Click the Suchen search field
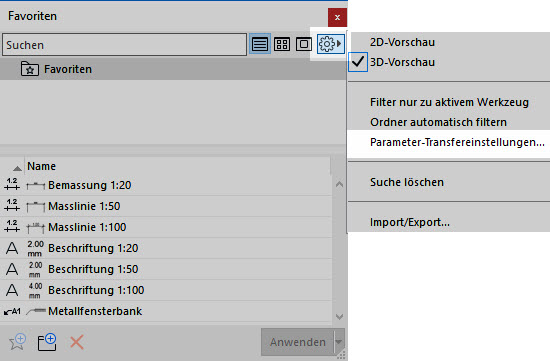550x361 pixels. pyautogui.click(x=125, y=45)
